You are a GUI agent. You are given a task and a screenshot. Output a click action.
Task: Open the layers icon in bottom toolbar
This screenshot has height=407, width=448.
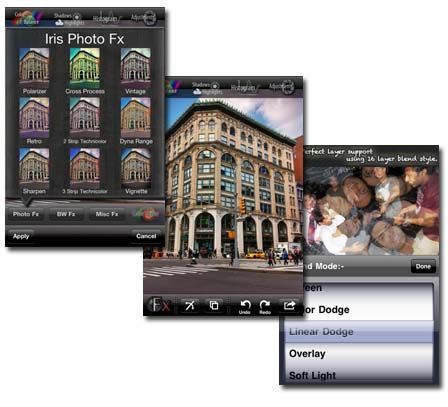pyautogui.click(x=214, y=305)
